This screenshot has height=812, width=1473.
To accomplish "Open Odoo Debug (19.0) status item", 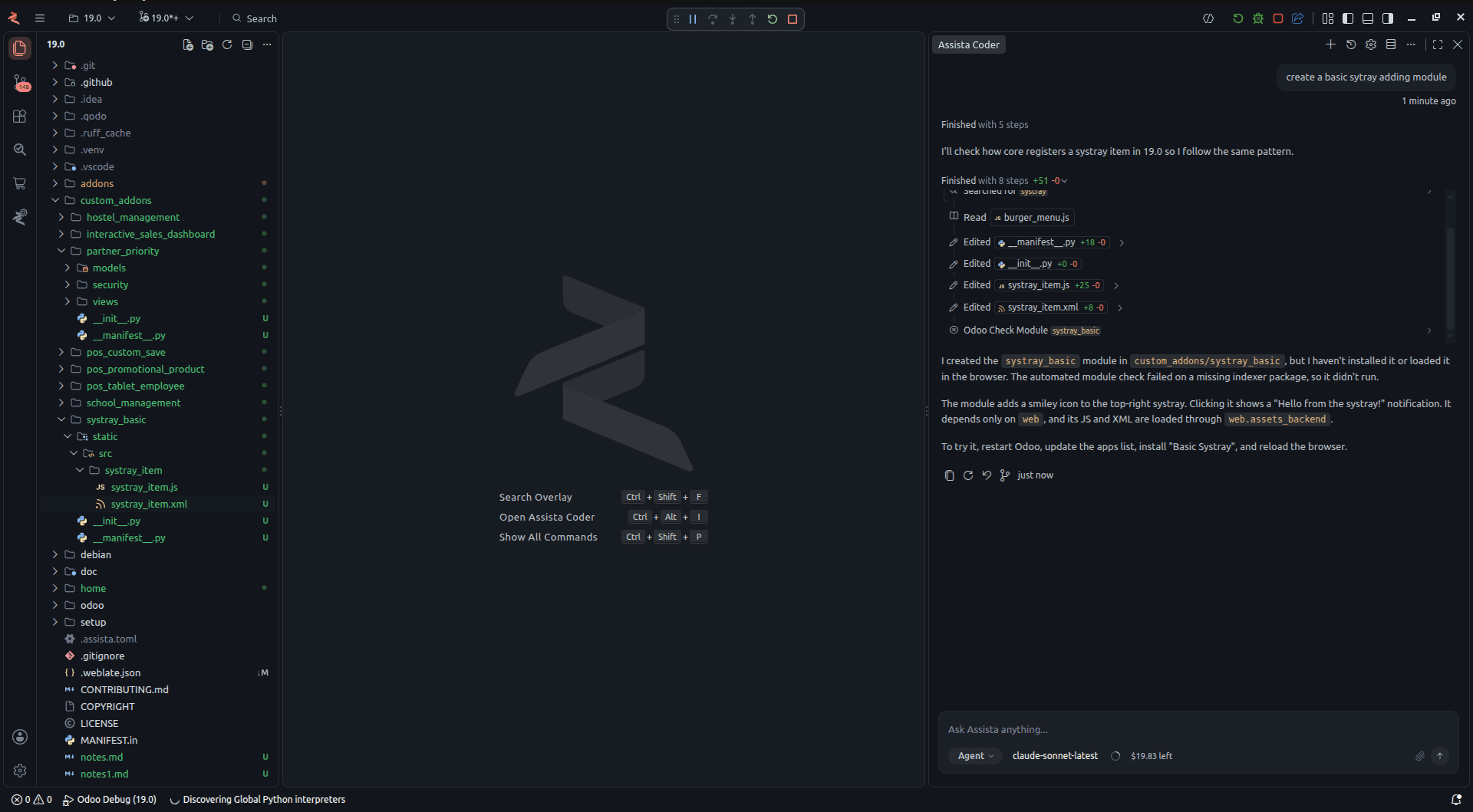I will (x=110, y=800).
